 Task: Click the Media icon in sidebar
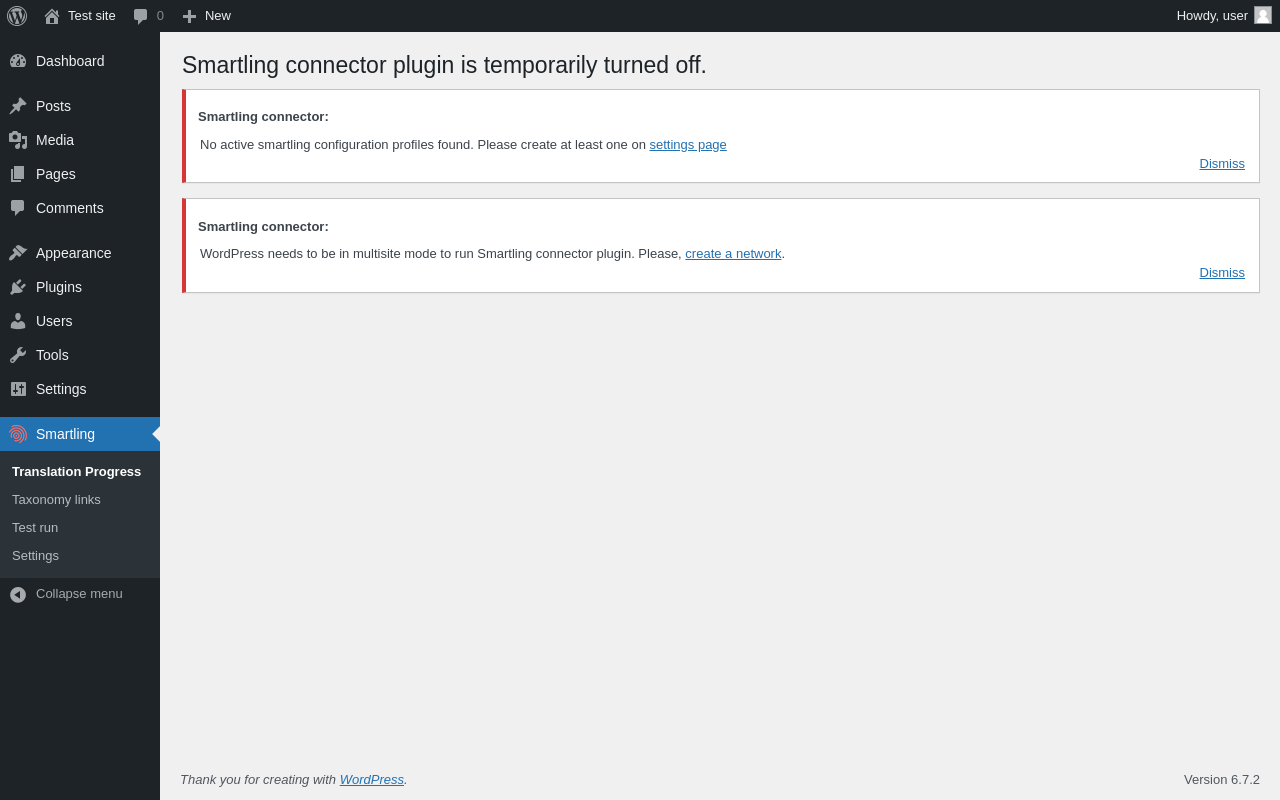(x=18, y=140)
